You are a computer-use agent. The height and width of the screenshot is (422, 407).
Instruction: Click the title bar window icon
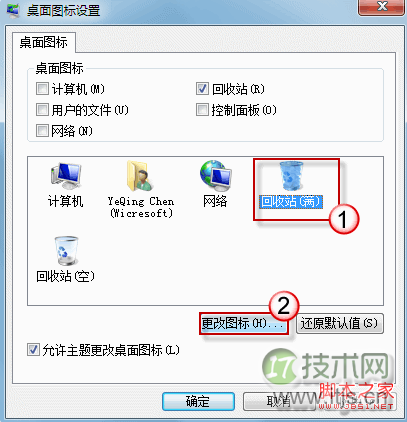point(13,9)
